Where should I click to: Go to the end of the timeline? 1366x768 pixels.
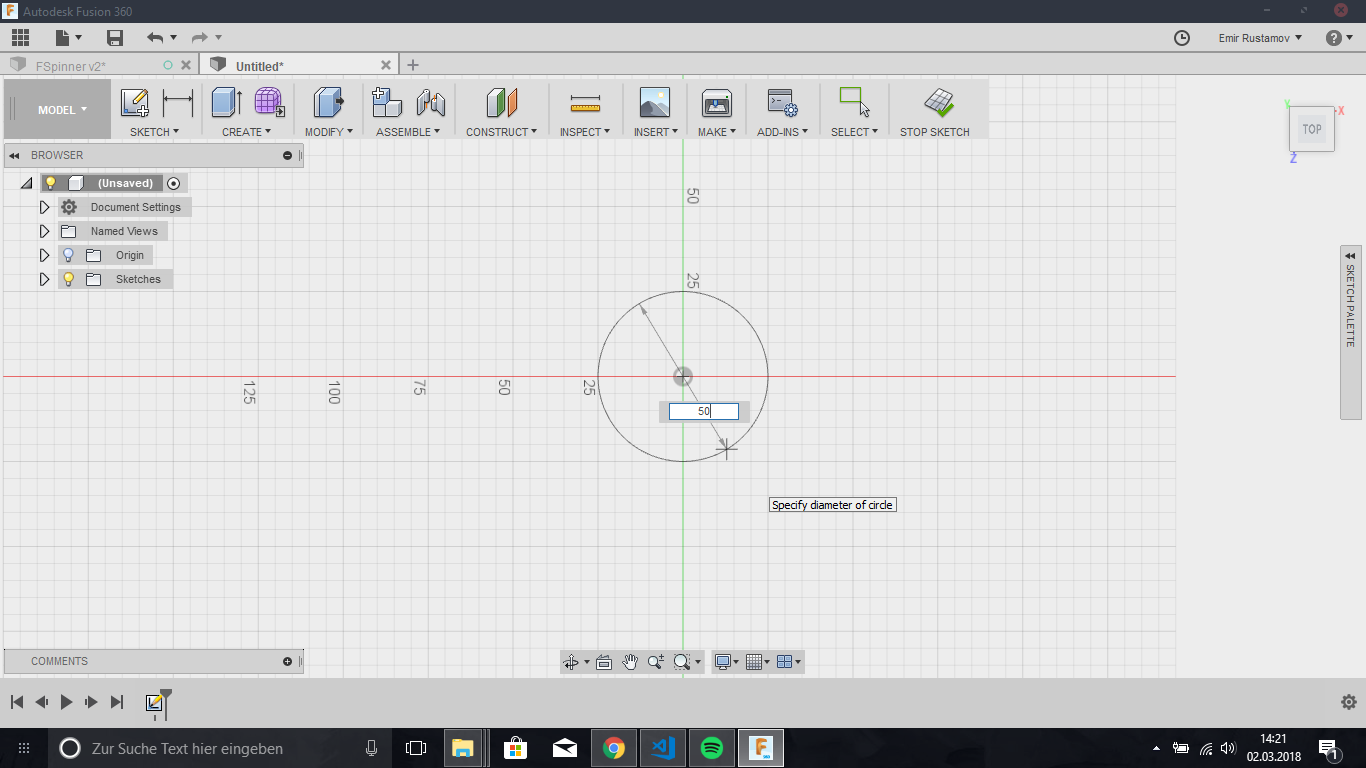point(116,702)
